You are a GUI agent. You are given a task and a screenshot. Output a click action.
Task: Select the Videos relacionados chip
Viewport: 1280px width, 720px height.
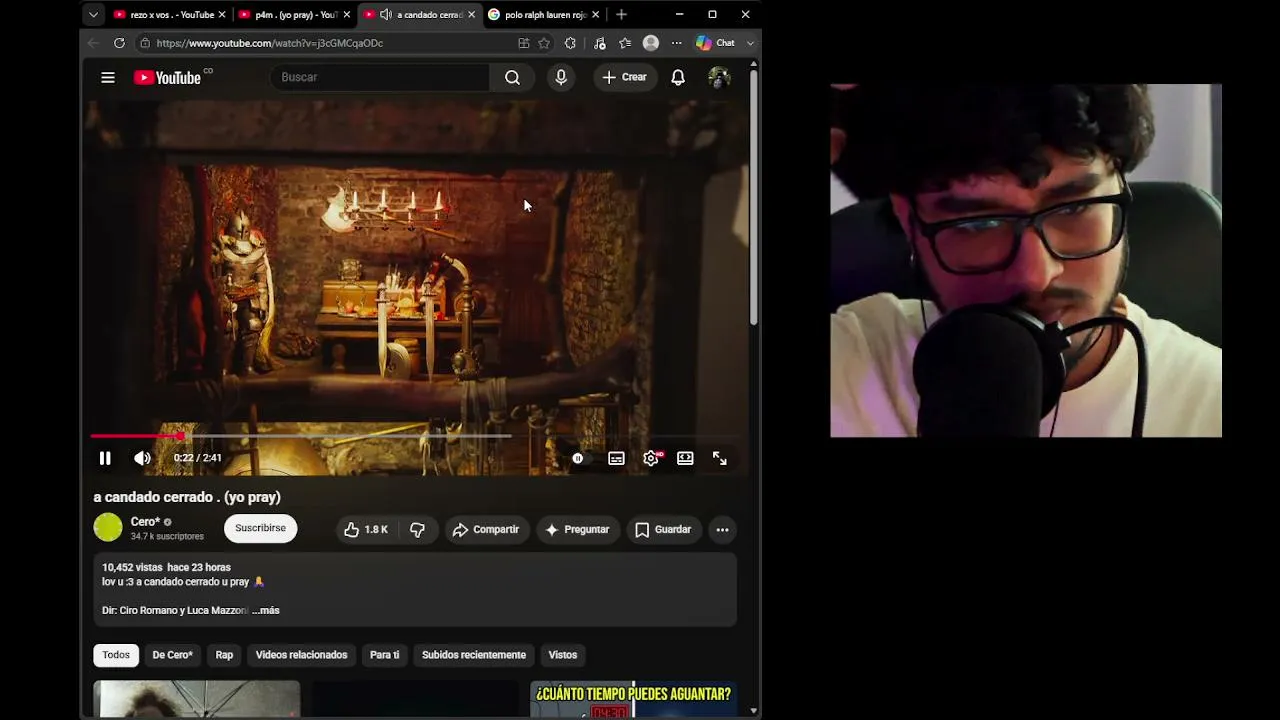[301, 655]
